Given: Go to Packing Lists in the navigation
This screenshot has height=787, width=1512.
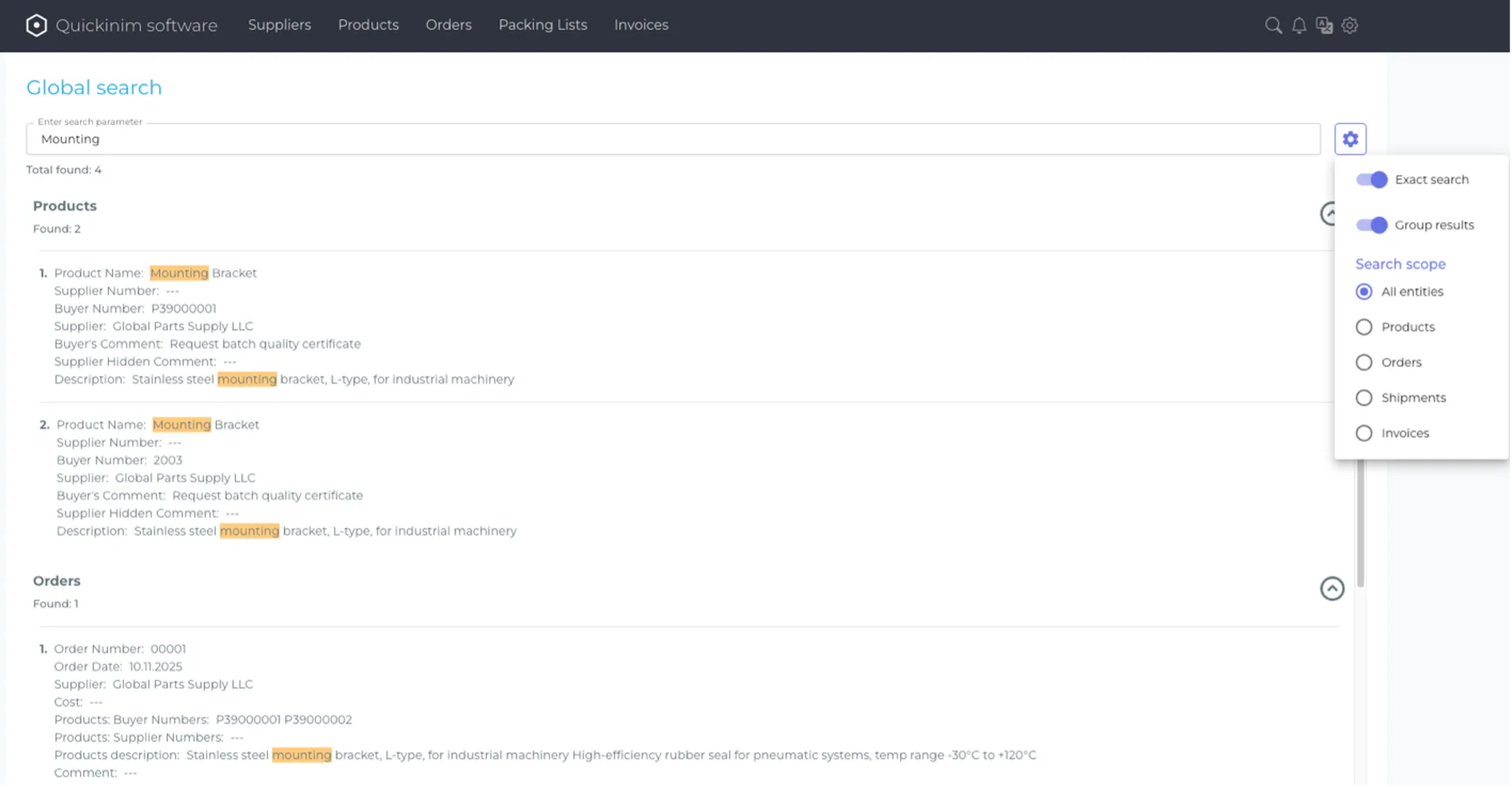Looking at the screenshot, I should pyautogui.click(x=543, y=25).
